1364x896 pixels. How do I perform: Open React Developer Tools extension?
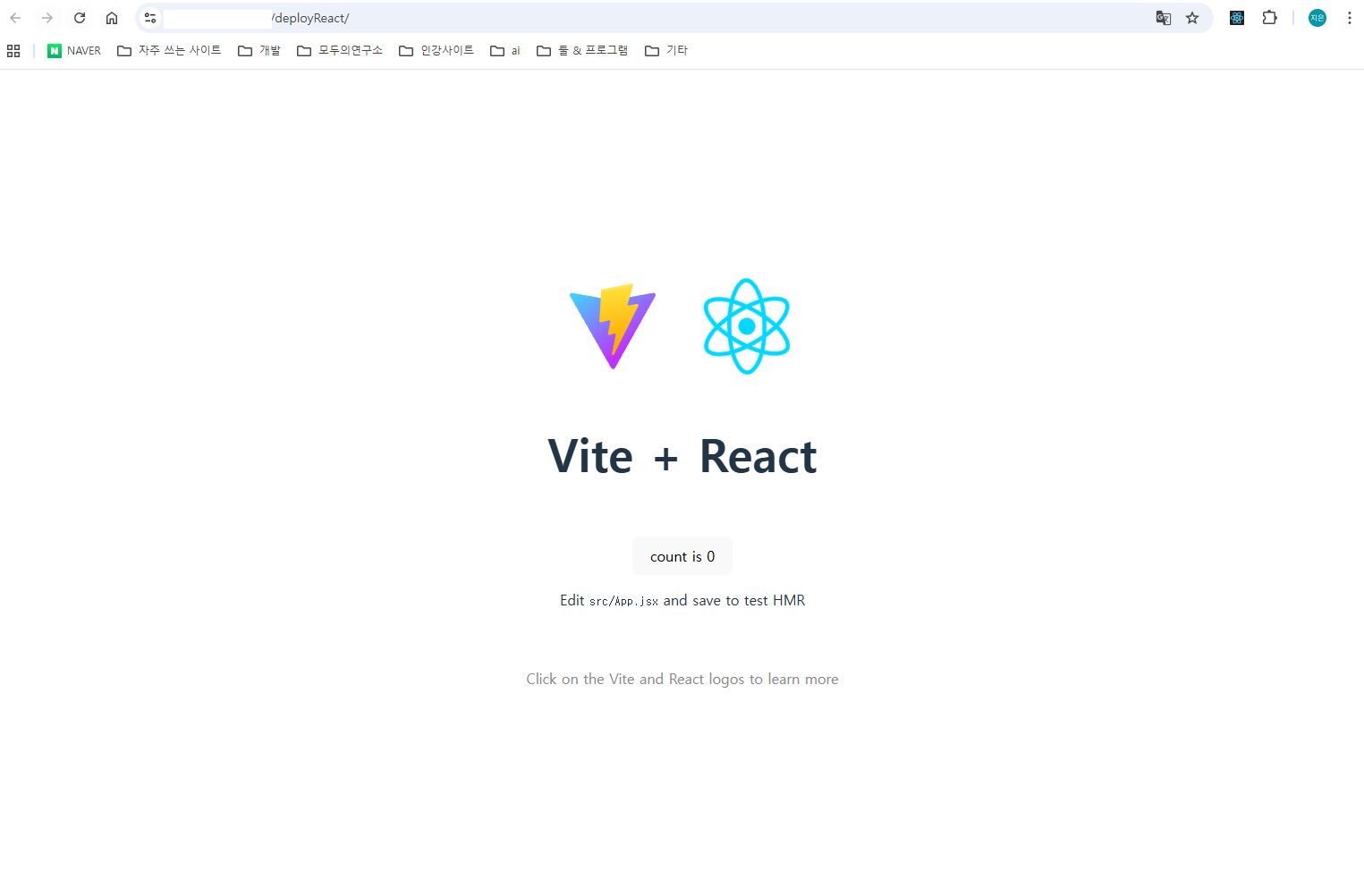(1237, 18)
